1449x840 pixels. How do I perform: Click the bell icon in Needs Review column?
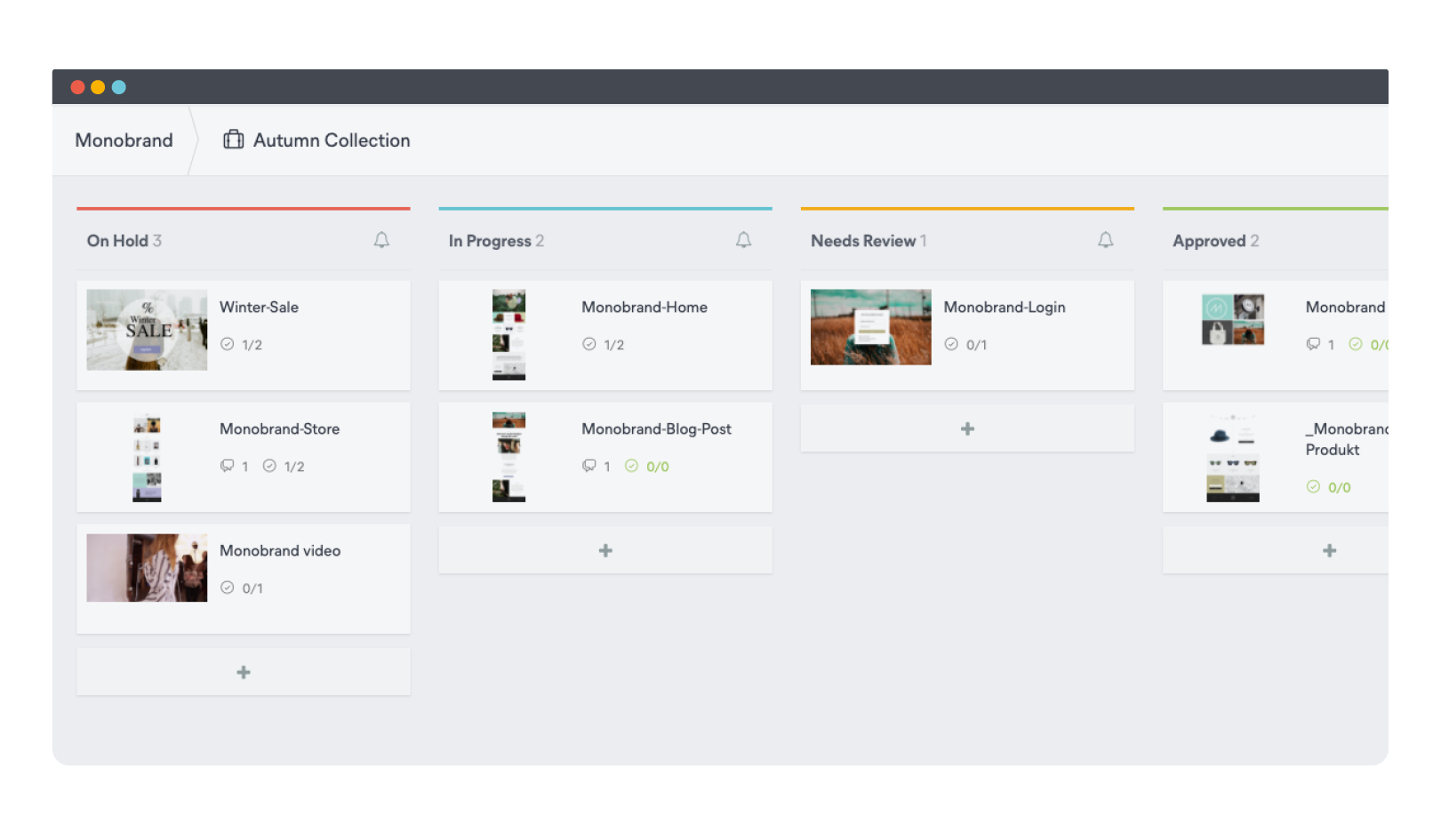pos(1105,240)
